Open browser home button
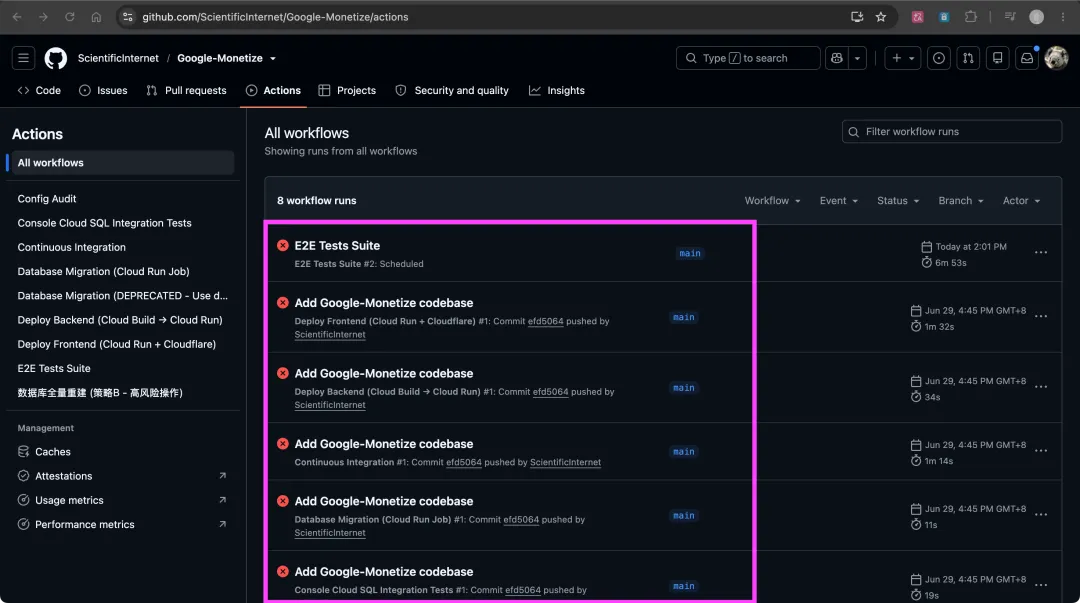The image size is (1080, 603). click(x=96, y=17)
